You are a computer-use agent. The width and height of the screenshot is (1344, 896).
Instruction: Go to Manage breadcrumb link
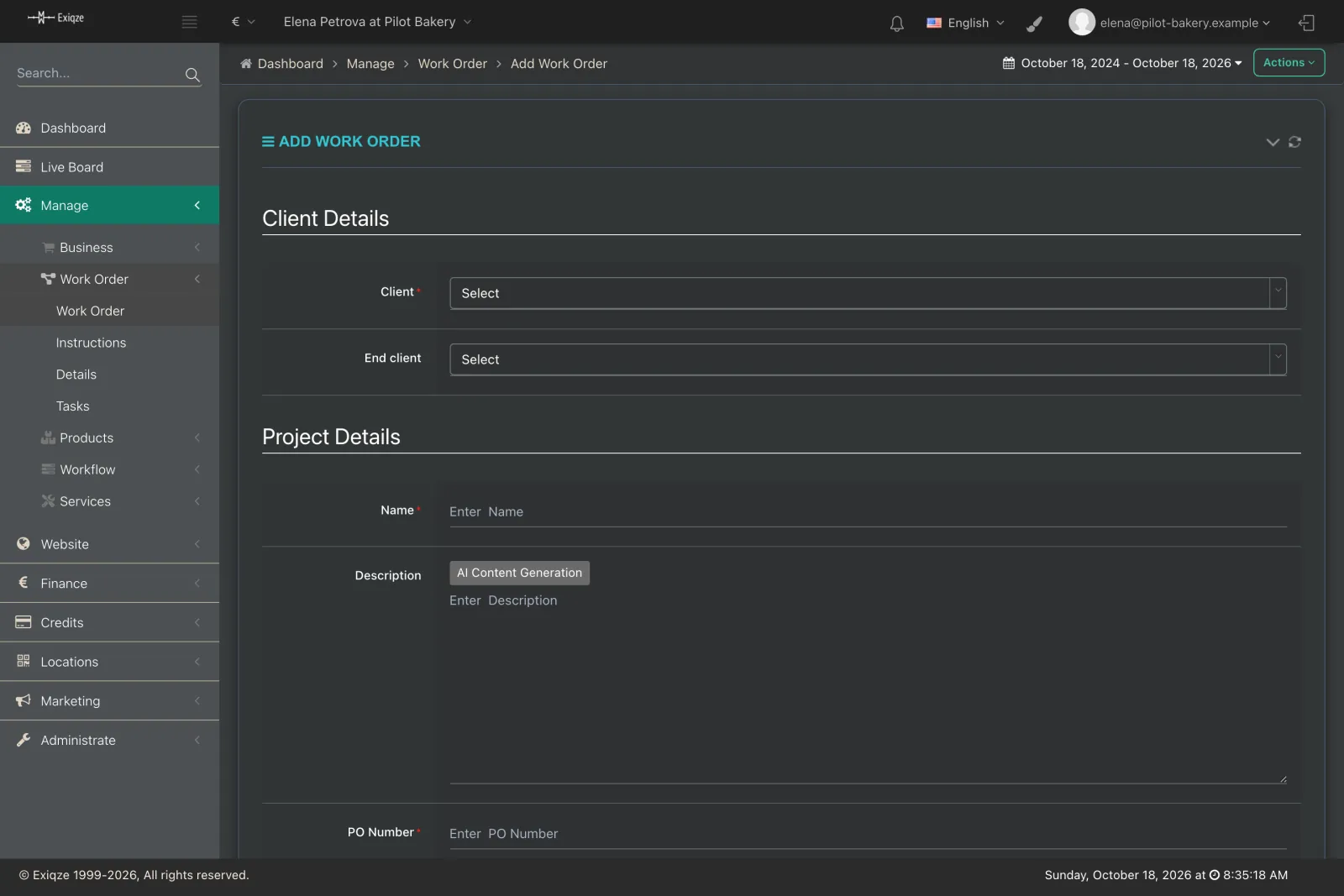tap(370, 64)
